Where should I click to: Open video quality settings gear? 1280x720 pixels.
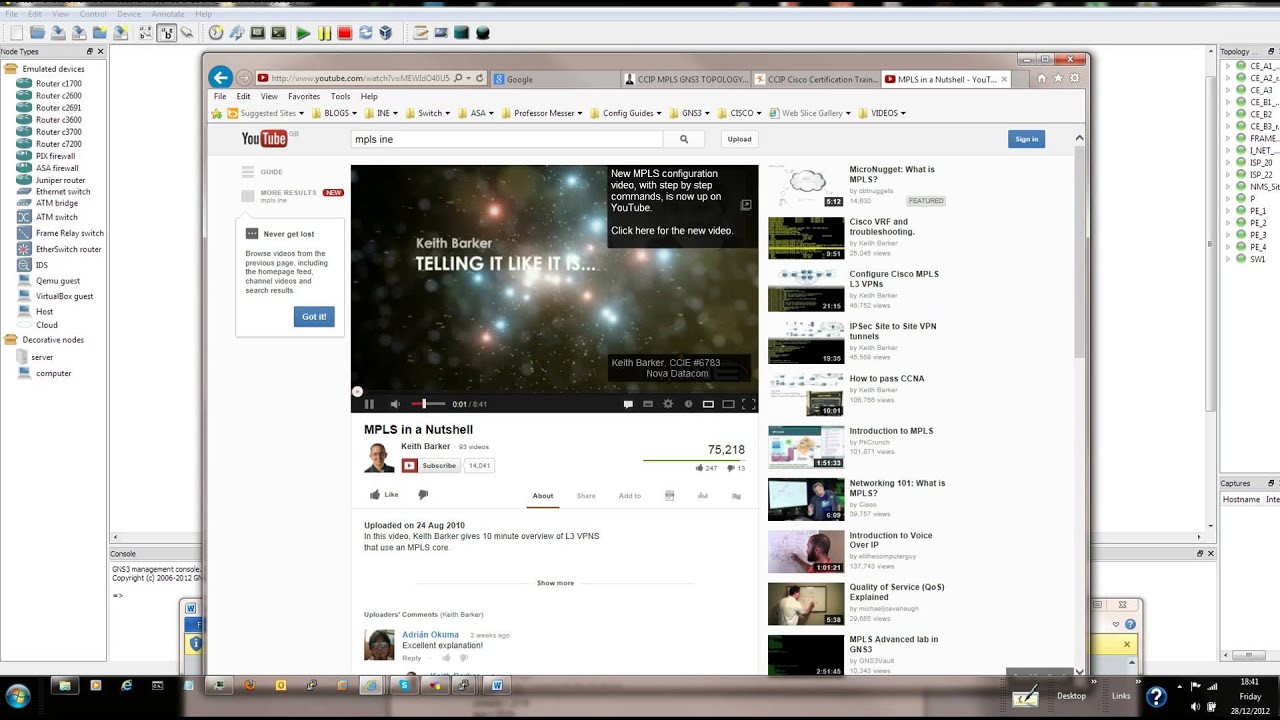(669, 404)
